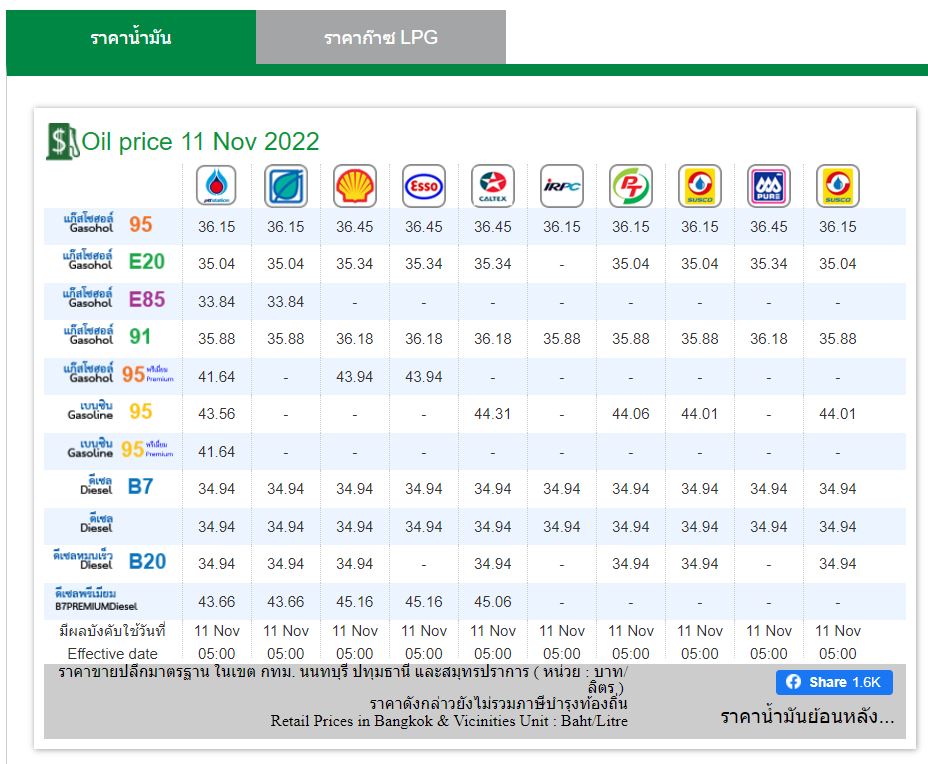Click the PURE purple brand logo
The width and height of the screenshot is (928, 764).
click(x=769, y=186)
